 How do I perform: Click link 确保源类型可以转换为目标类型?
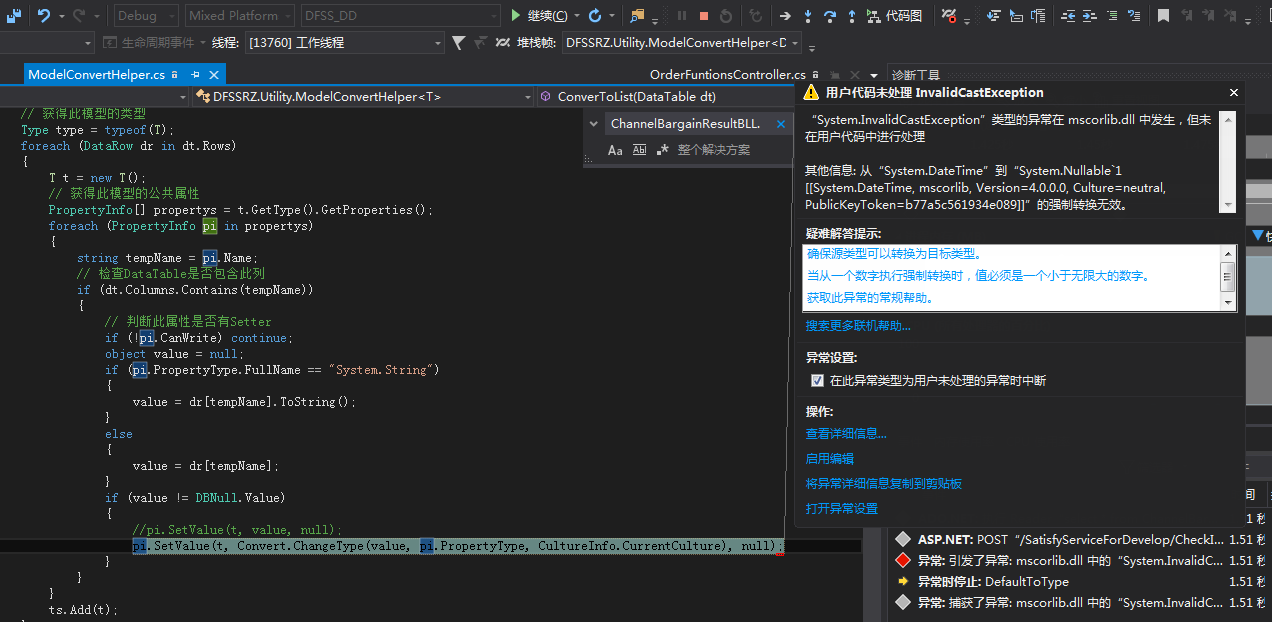894,254
